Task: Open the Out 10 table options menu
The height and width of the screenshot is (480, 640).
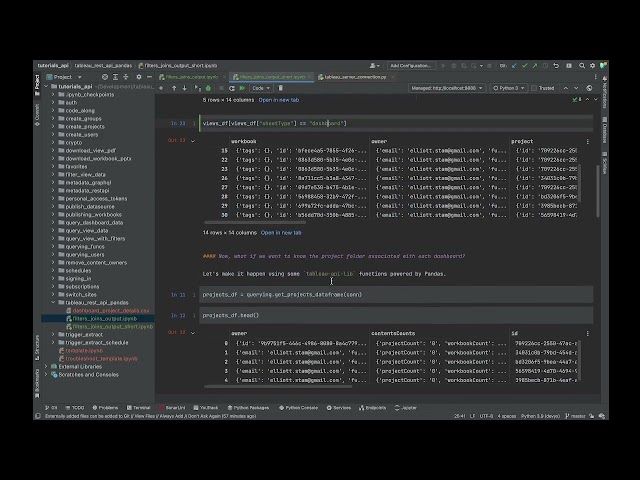Action: [588, 141]
